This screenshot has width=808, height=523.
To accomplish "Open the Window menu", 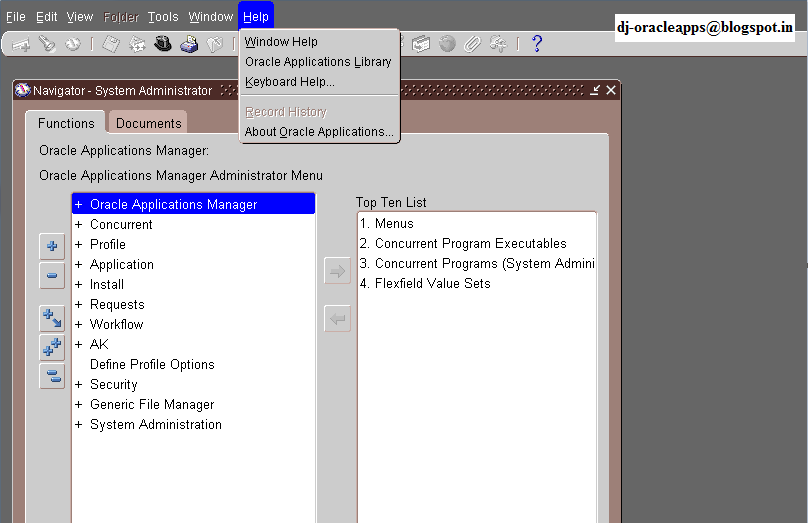I will 210,17.
